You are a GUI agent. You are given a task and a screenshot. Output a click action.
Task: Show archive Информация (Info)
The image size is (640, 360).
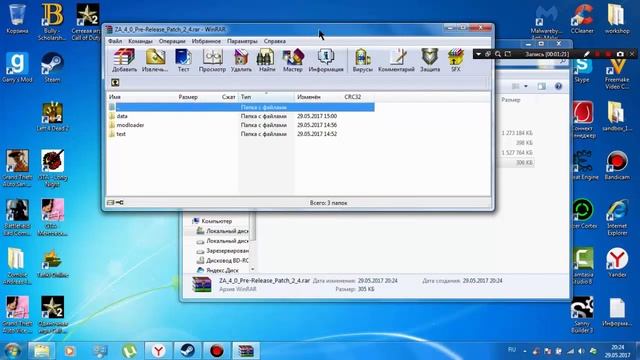[x=326, y=60]
